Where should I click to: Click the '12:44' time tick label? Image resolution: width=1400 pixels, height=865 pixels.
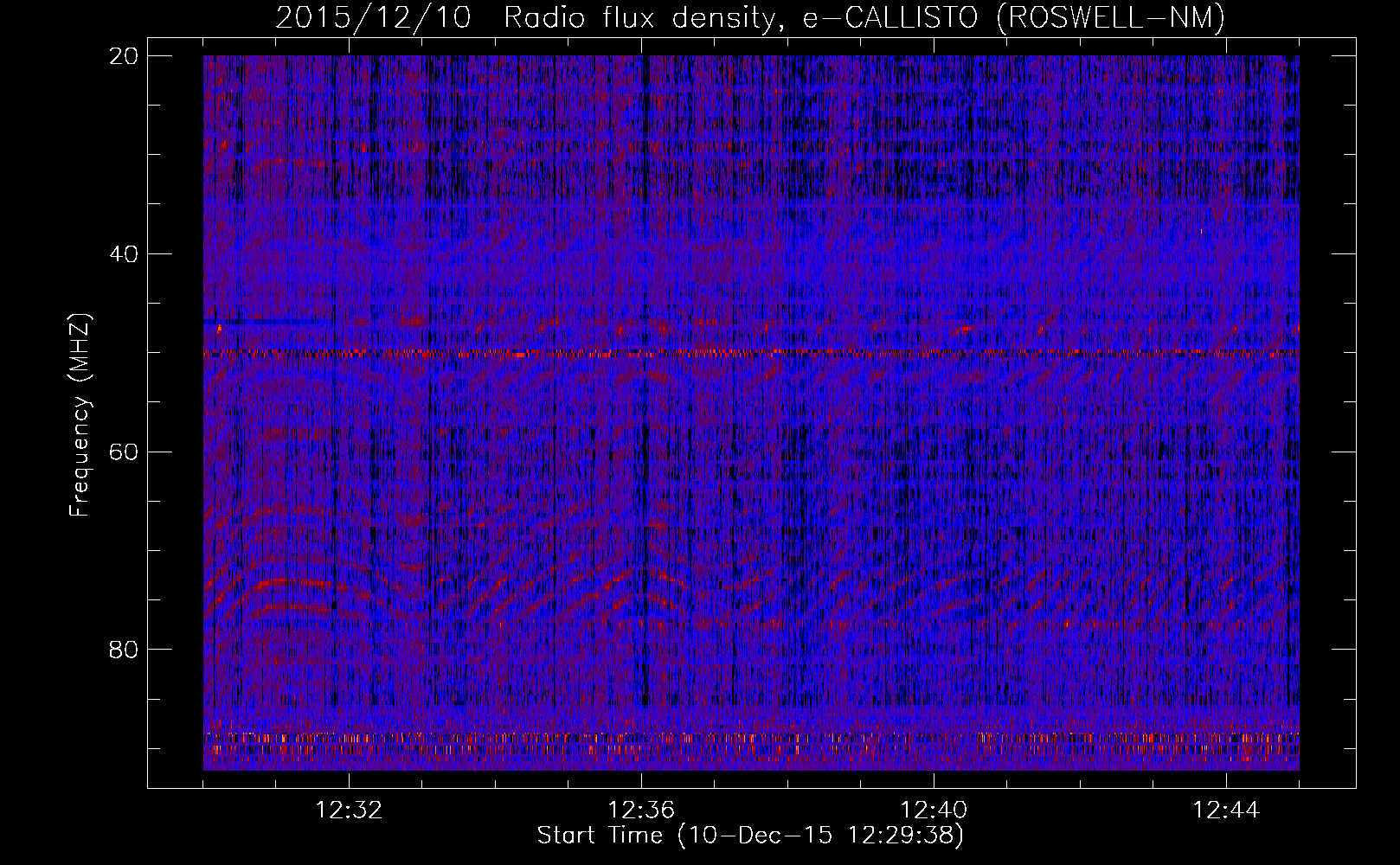1226,811
